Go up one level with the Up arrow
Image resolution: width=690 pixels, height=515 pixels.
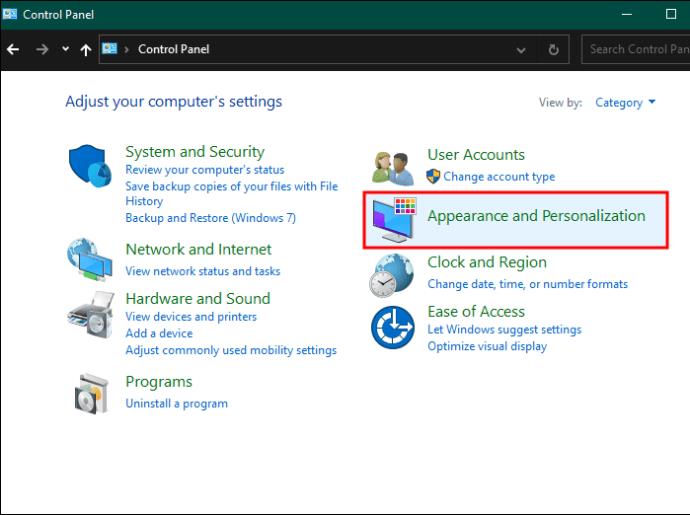tap(86, 50)
